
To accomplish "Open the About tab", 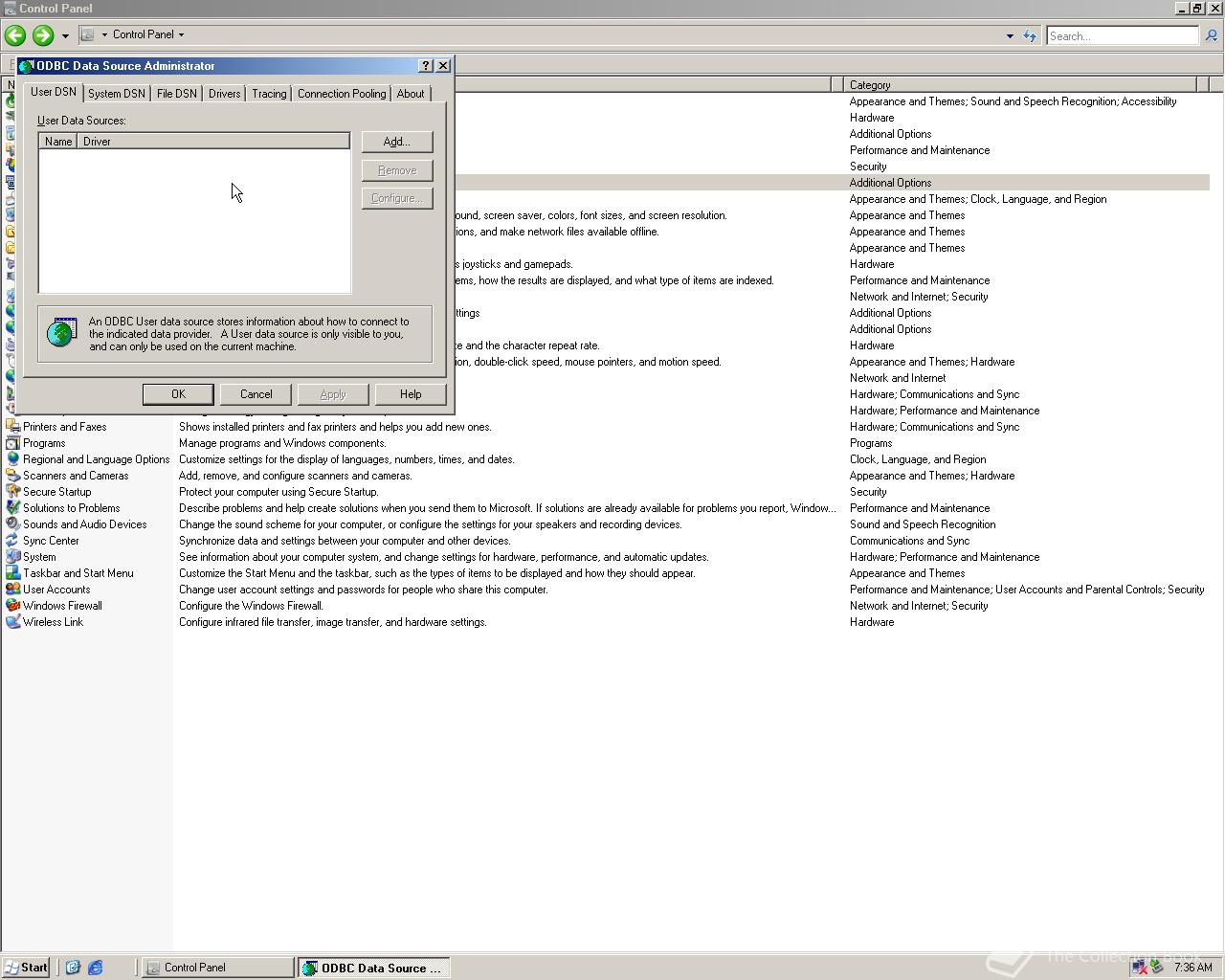I will (411, 94).
